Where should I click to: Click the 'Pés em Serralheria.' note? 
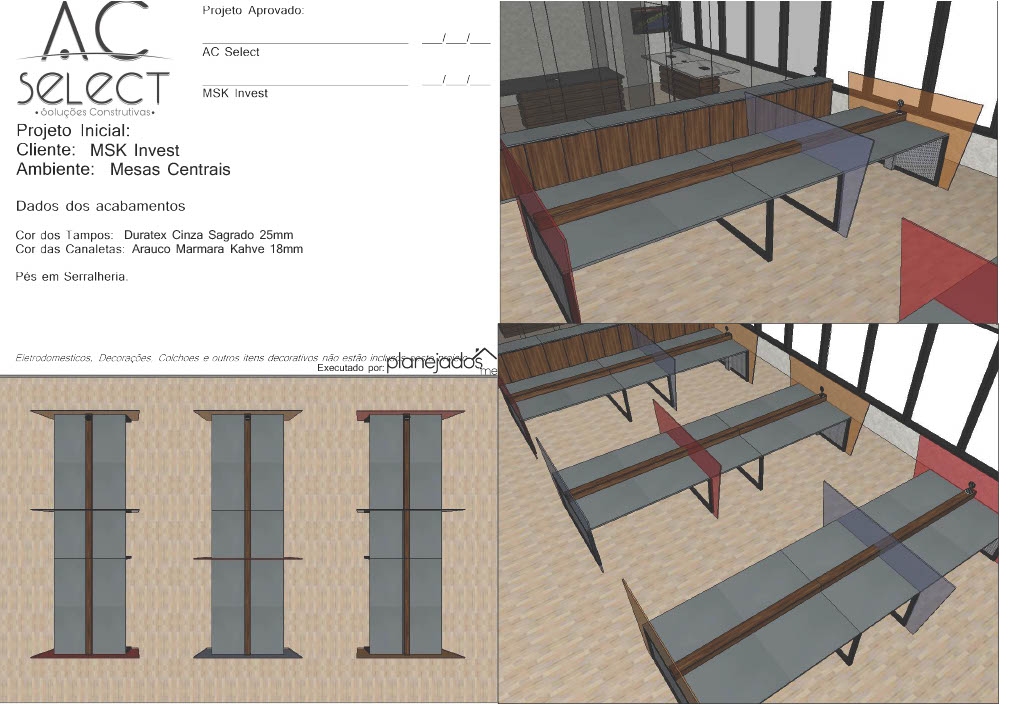[72, 276]
